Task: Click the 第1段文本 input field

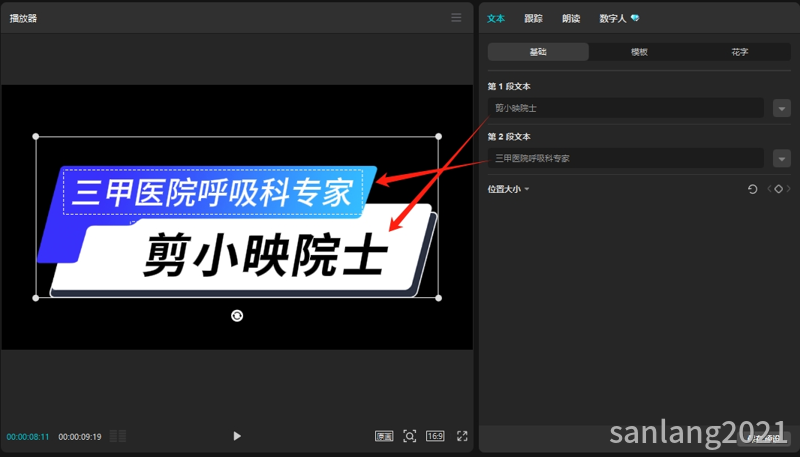Action: (626, 108)
